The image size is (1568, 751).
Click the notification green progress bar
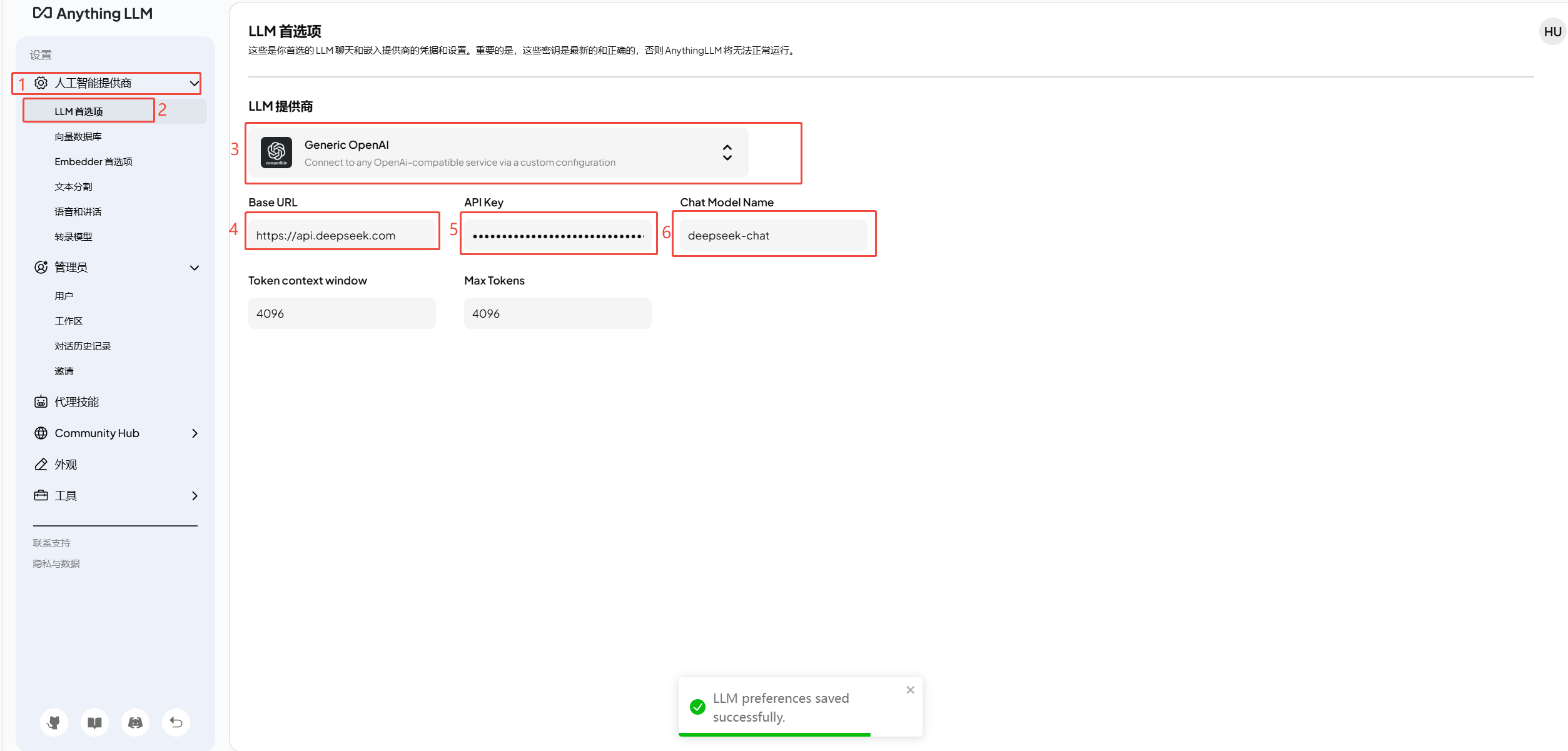774,734
